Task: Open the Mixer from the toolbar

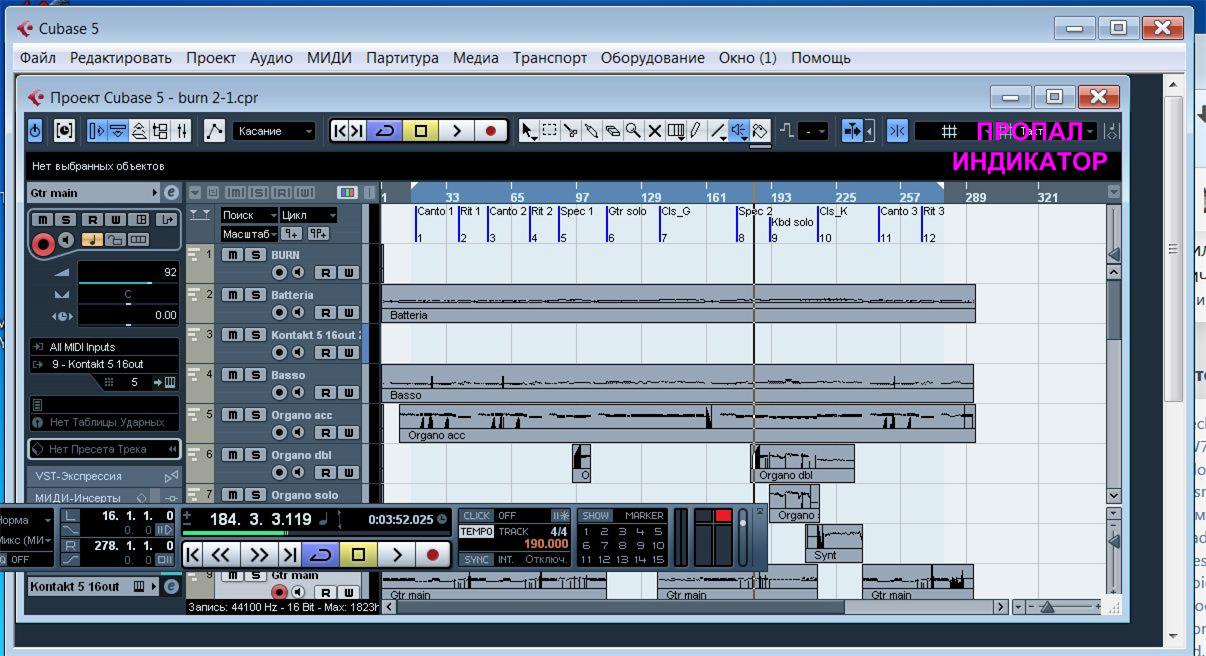Action: tap(181, 130)
